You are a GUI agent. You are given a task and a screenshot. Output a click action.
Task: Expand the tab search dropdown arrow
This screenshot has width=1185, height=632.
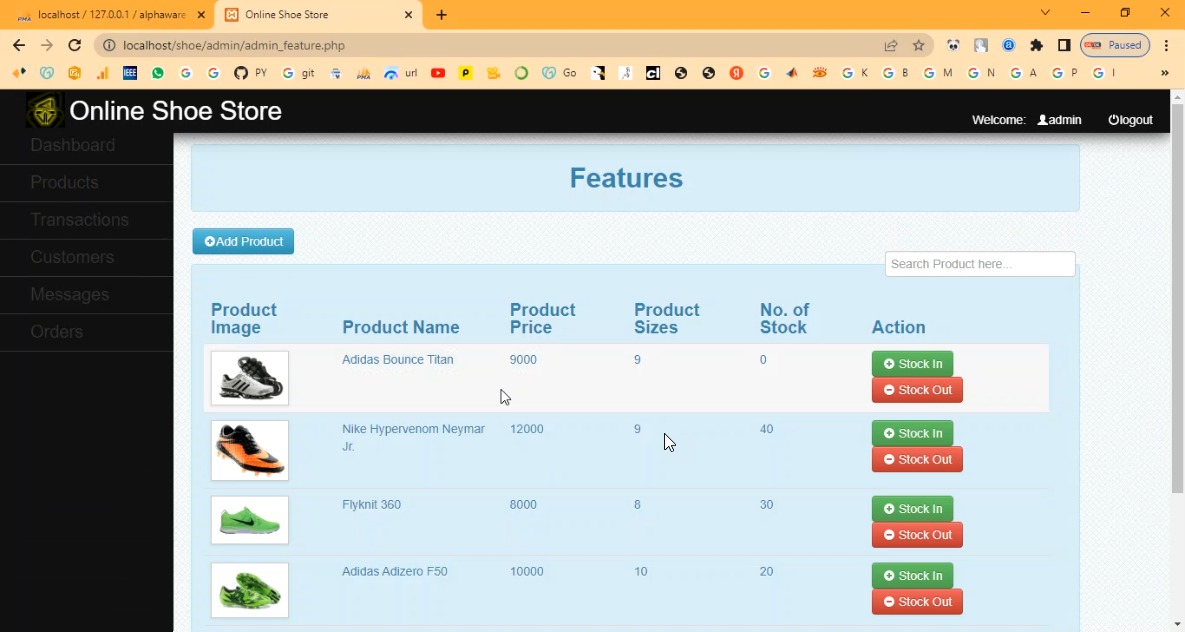tap(1045, 13)
